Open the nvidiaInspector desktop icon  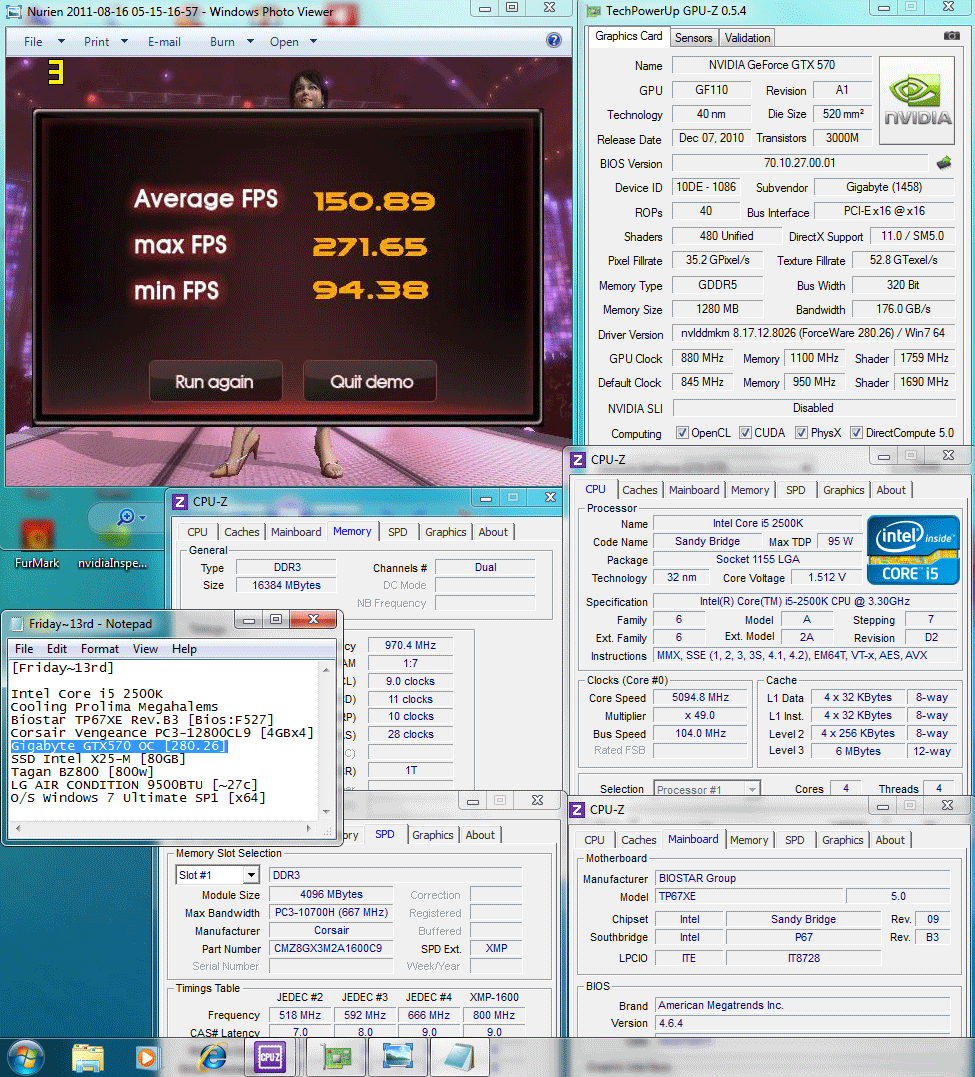pyautogui.click(x=112, y=545)
